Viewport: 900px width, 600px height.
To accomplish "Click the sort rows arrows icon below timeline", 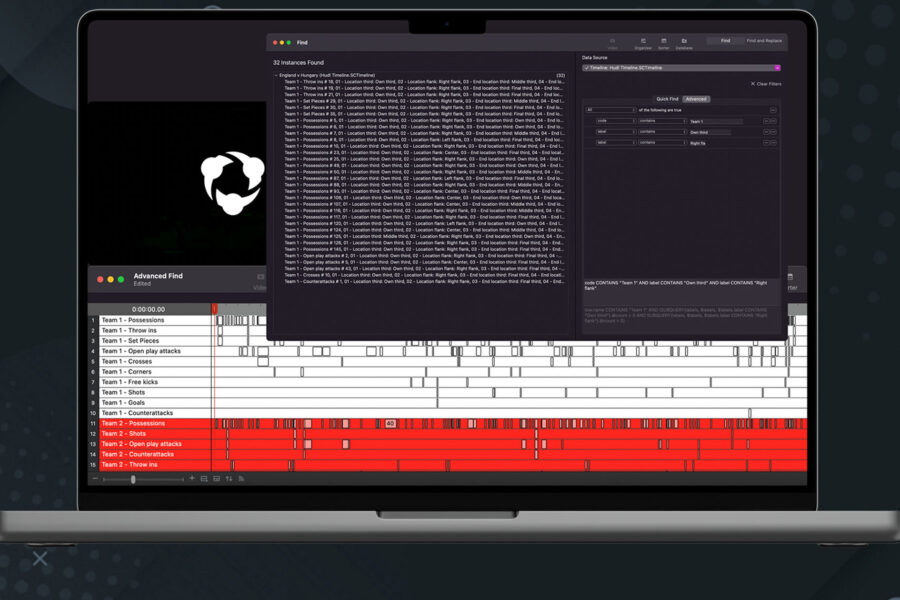I will [x=228, y=479].
